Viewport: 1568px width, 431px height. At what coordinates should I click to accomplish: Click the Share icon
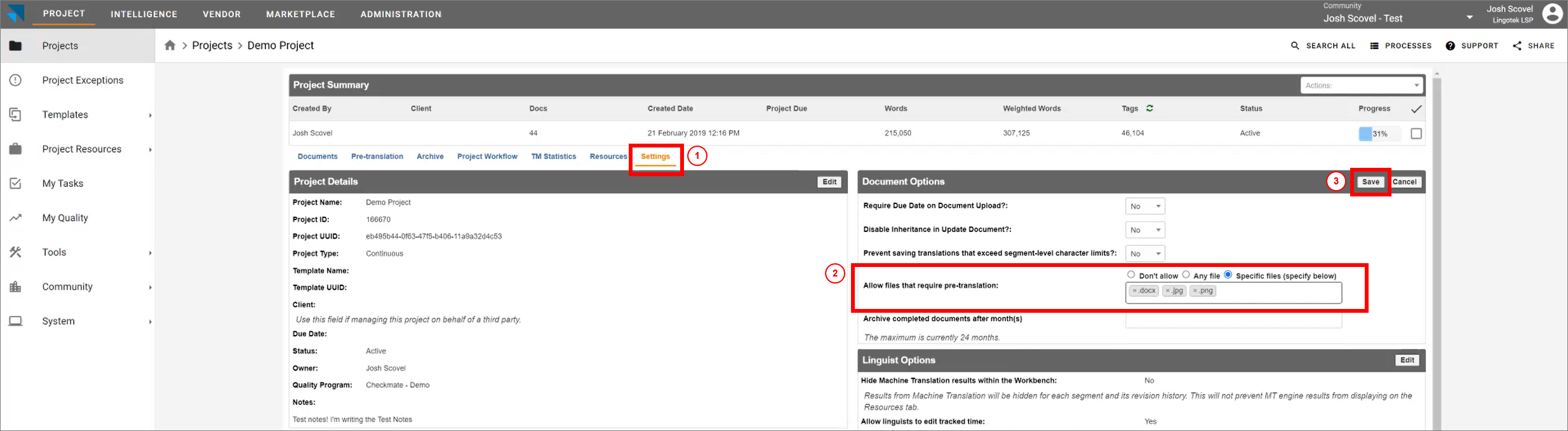[x=1517, y=46]
